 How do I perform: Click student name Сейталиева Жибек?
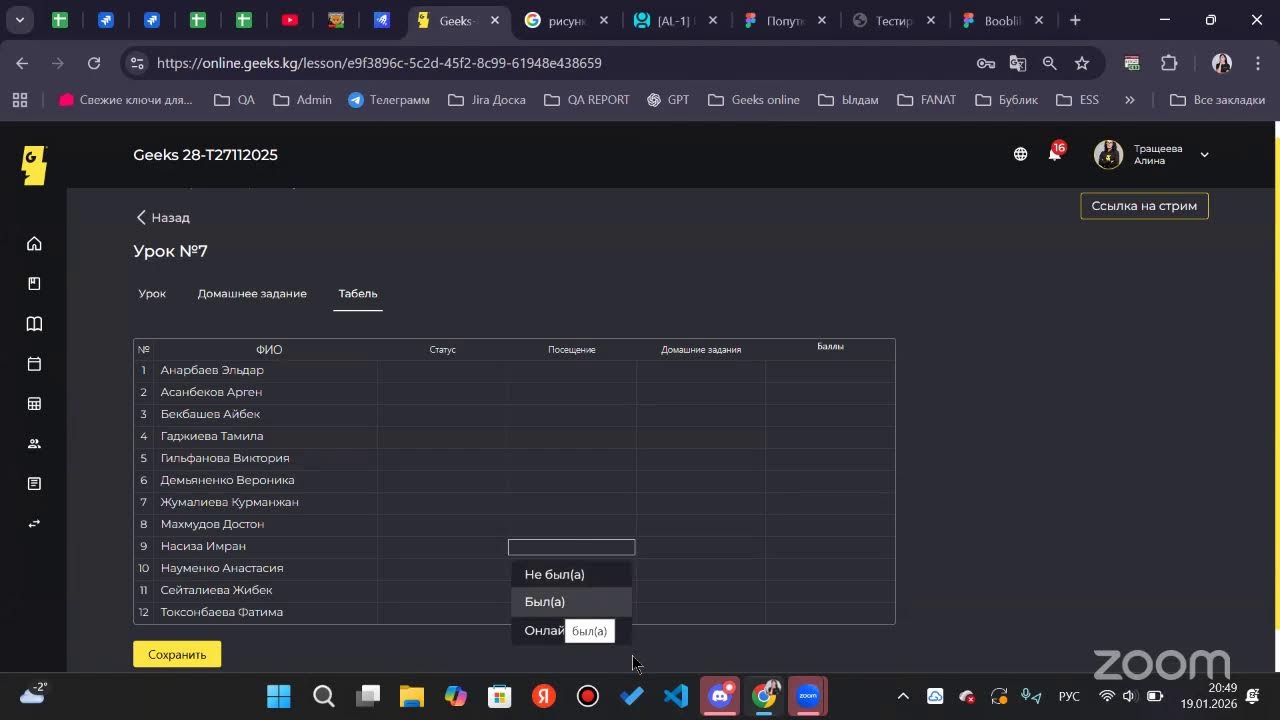pos(216,590)
